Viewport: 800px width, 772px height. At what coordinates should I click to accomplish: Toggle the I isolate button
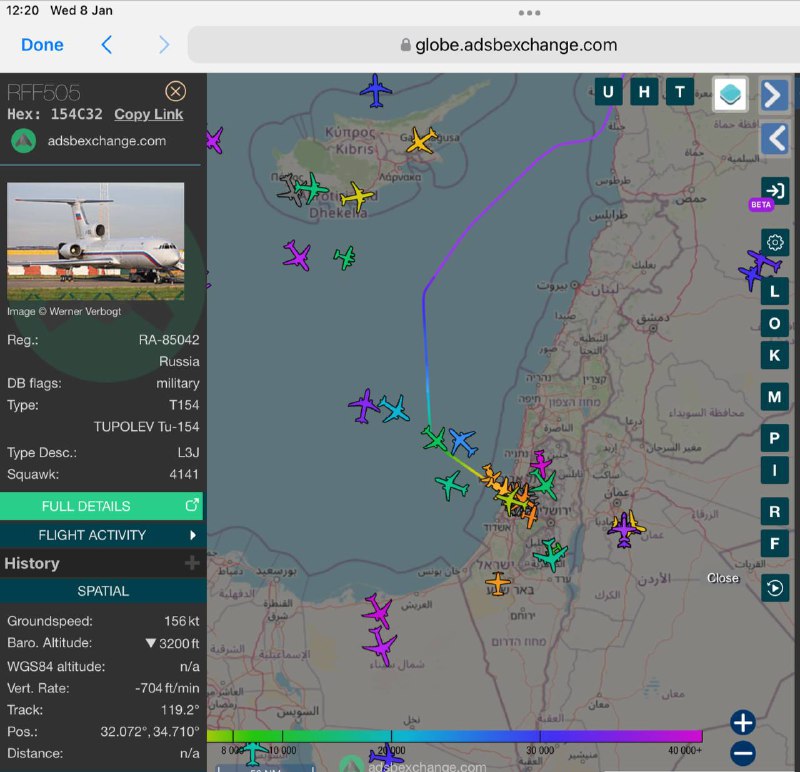tap(774, 470)
